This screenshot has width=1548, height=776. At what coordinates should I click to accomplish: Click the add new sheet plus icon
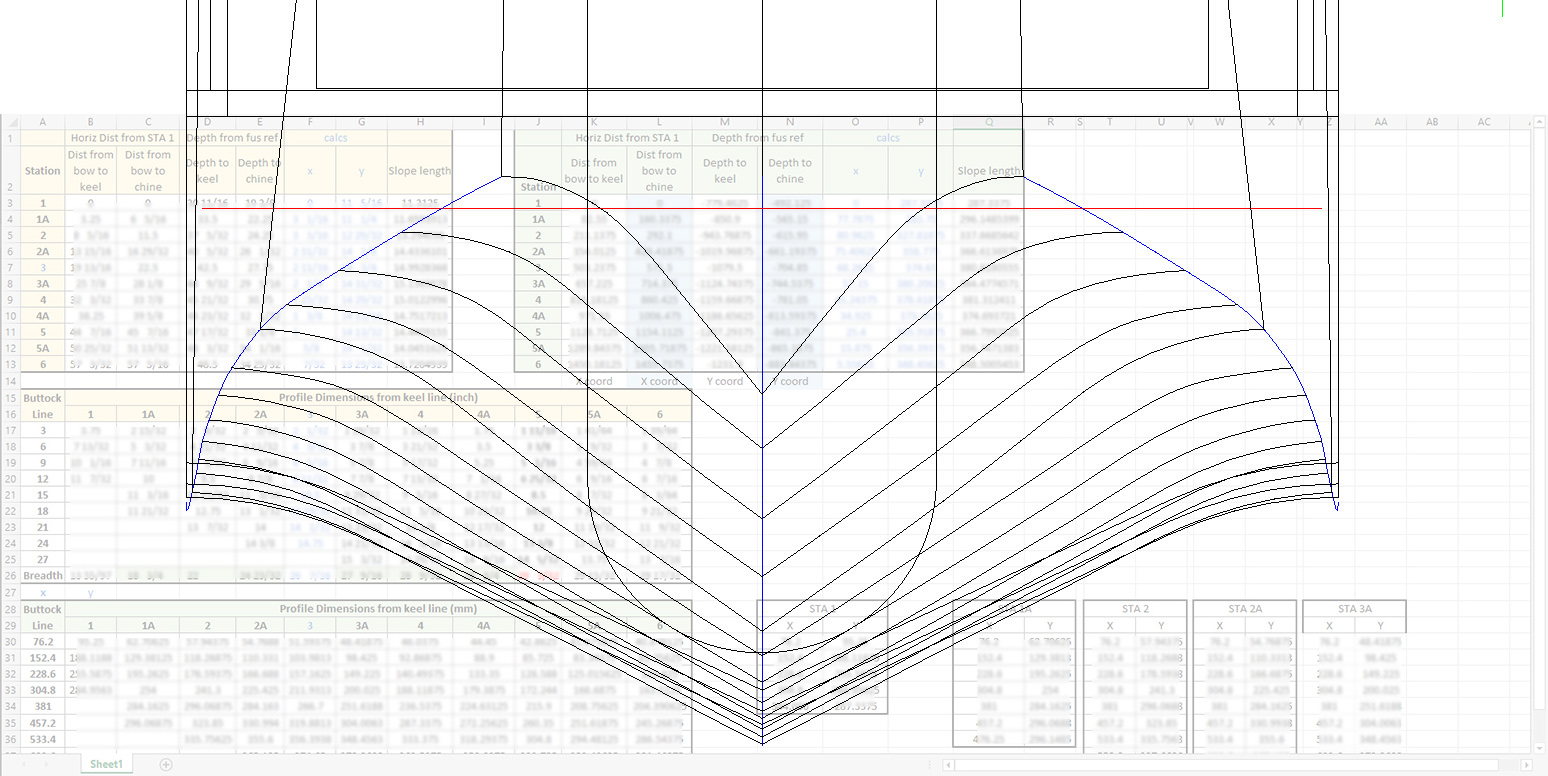coord(166,765)
